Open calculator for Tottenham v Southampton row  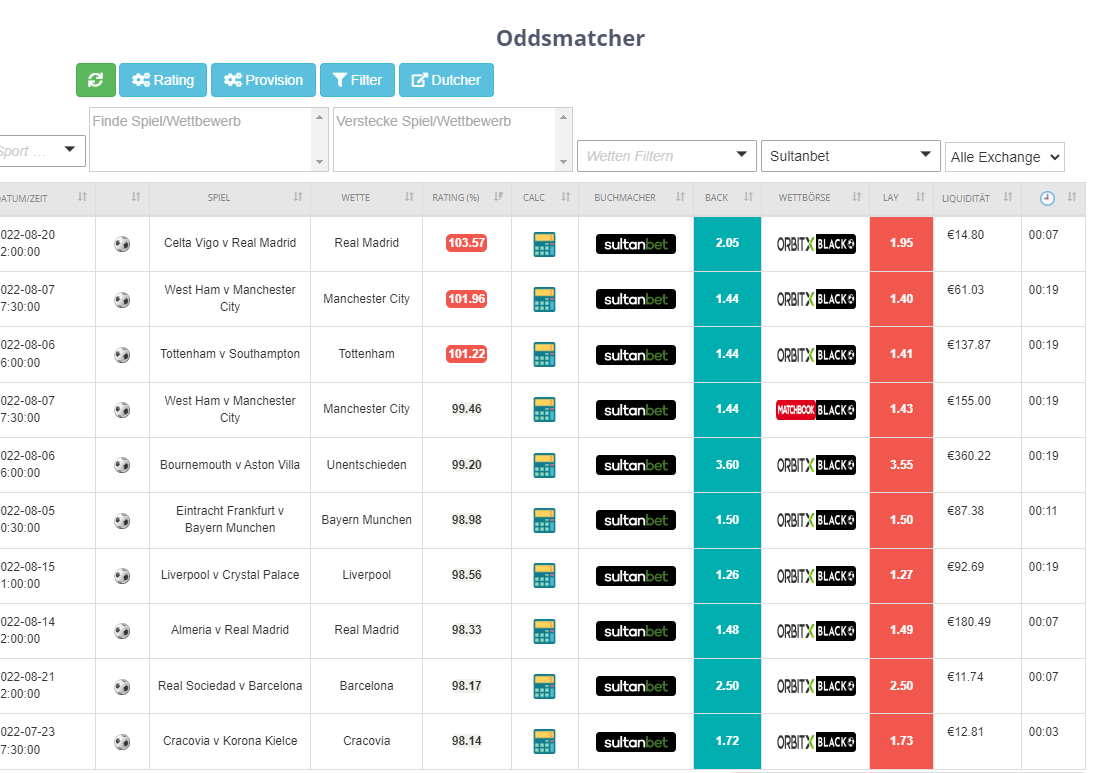pyautogui.click(x=544, y=354)
